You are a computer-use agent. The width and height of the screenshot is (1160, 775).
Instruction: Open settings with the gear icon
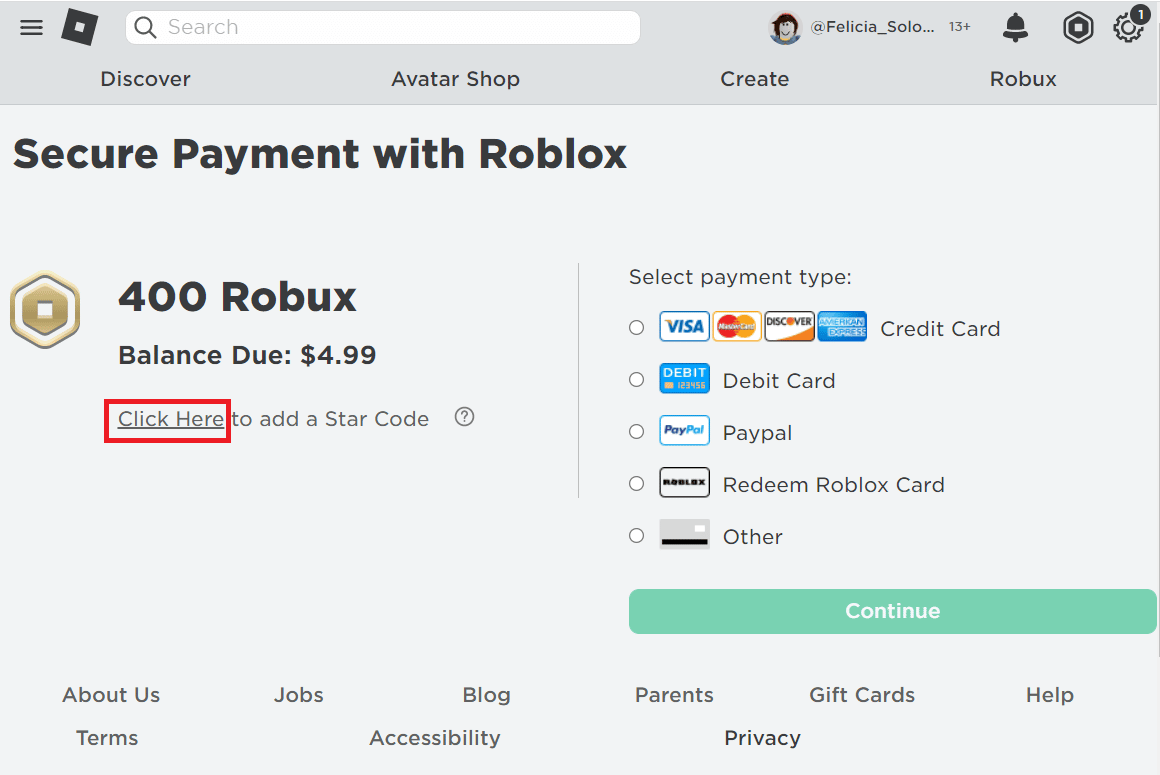point(1128,27)
